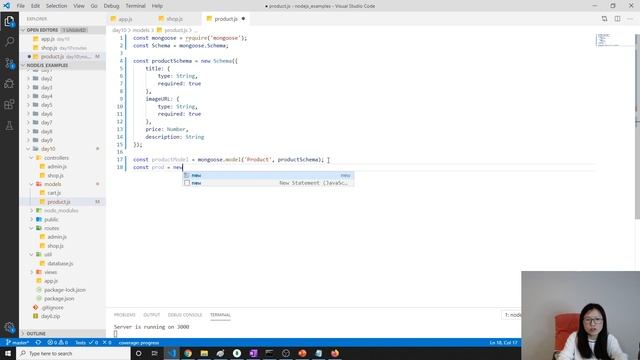The height and width of the screenshot is (360, 640).
Task: Open the Test flask view
Action: point(9,126)
